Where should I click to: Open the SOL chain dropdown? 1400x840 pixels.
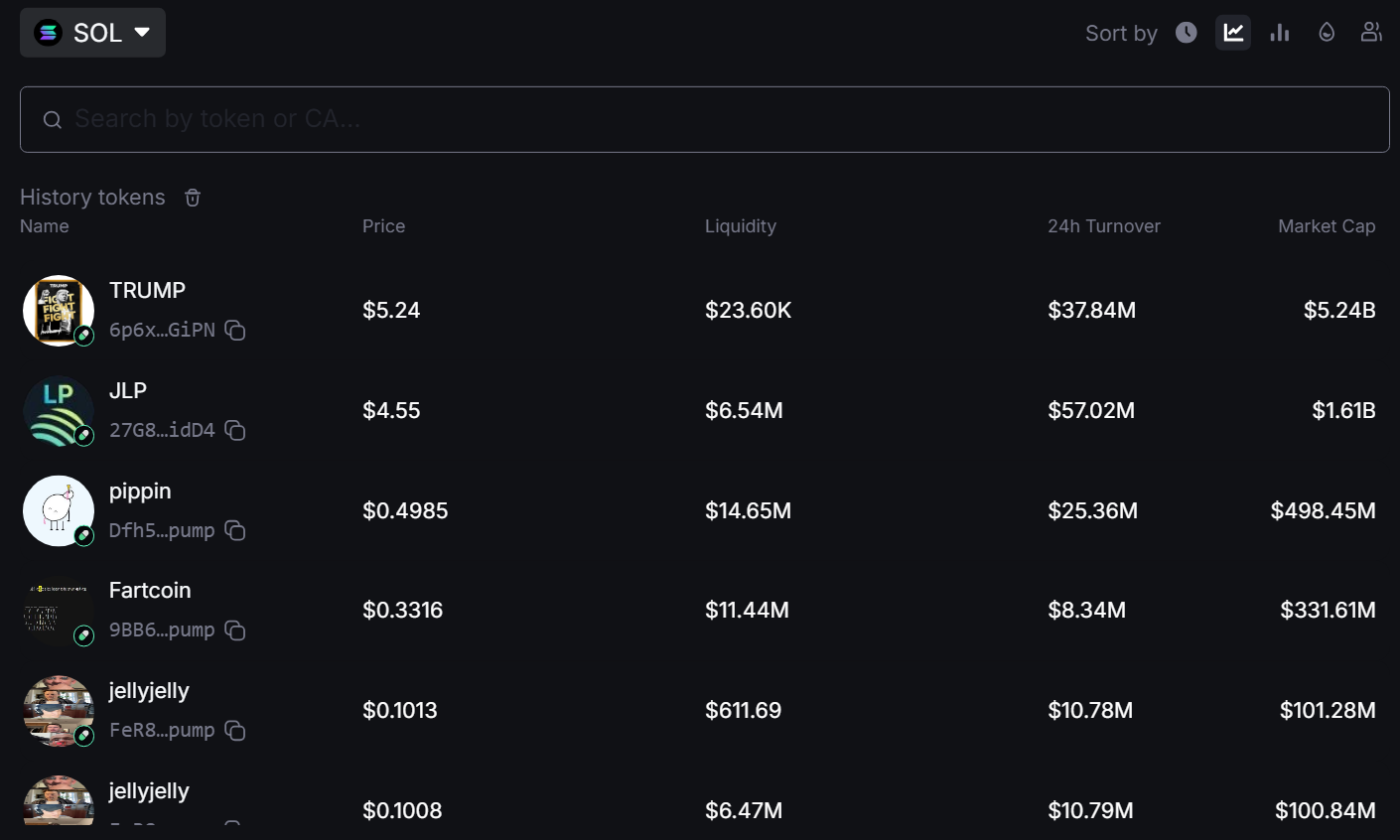click(92, 33)
